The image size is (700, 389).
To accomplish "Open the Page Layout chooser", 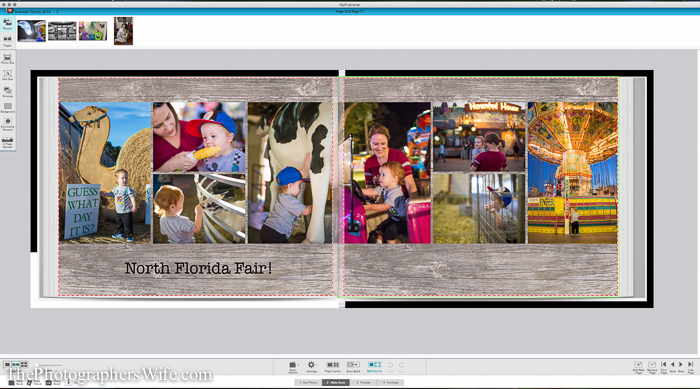I will (332, 367).
